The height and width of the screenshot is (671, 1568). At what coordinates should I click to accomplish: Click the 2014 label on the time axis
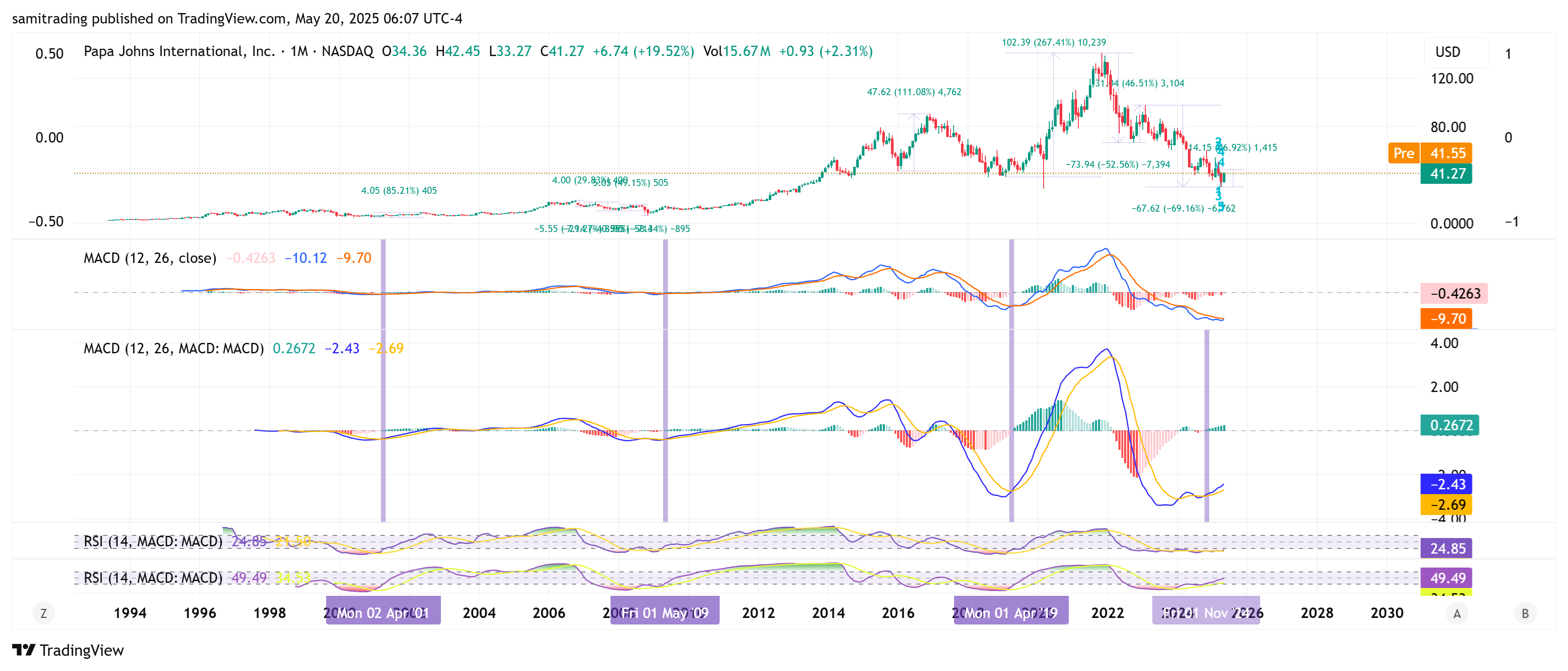(828, 613)
